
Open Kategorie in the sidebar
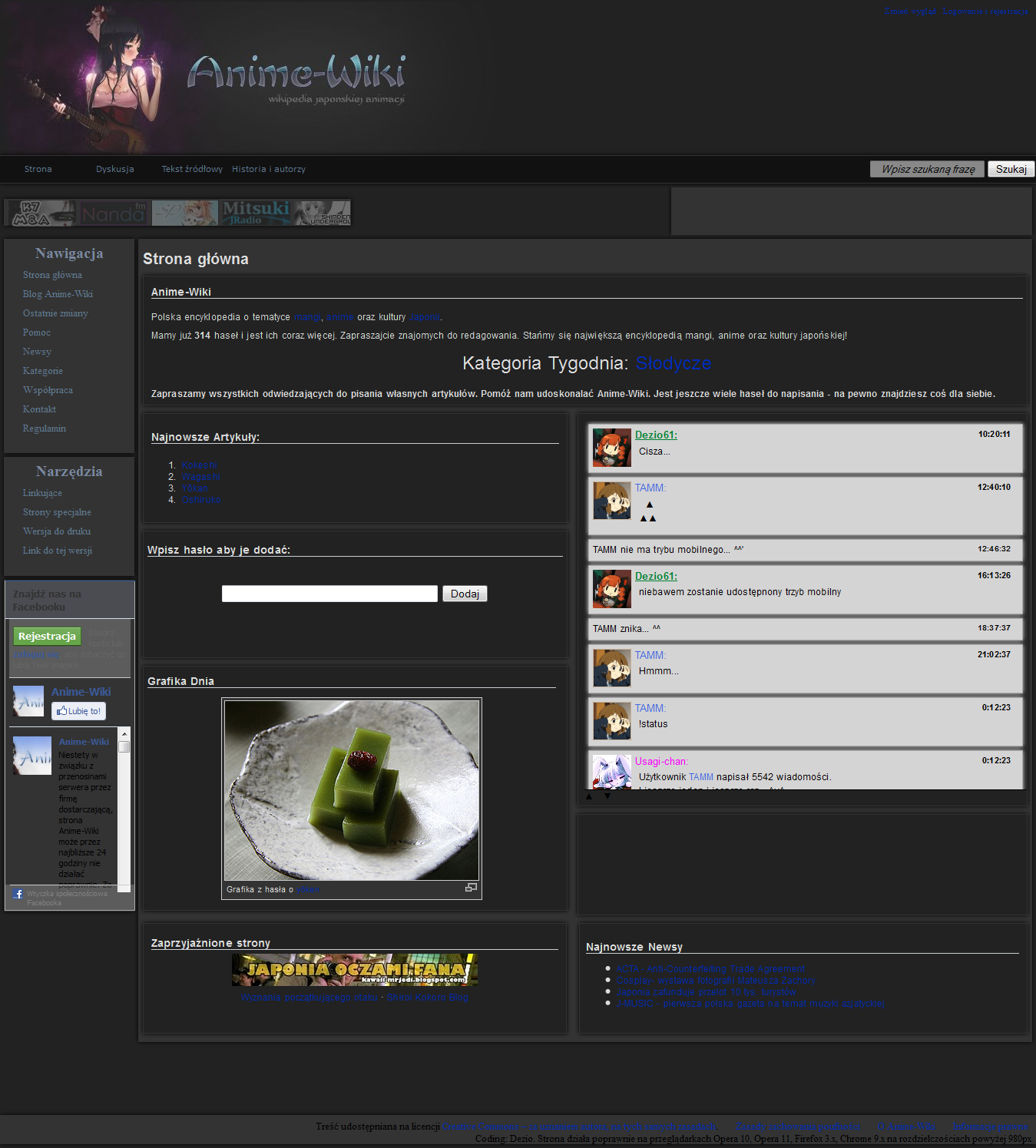(x=43, y=371)
